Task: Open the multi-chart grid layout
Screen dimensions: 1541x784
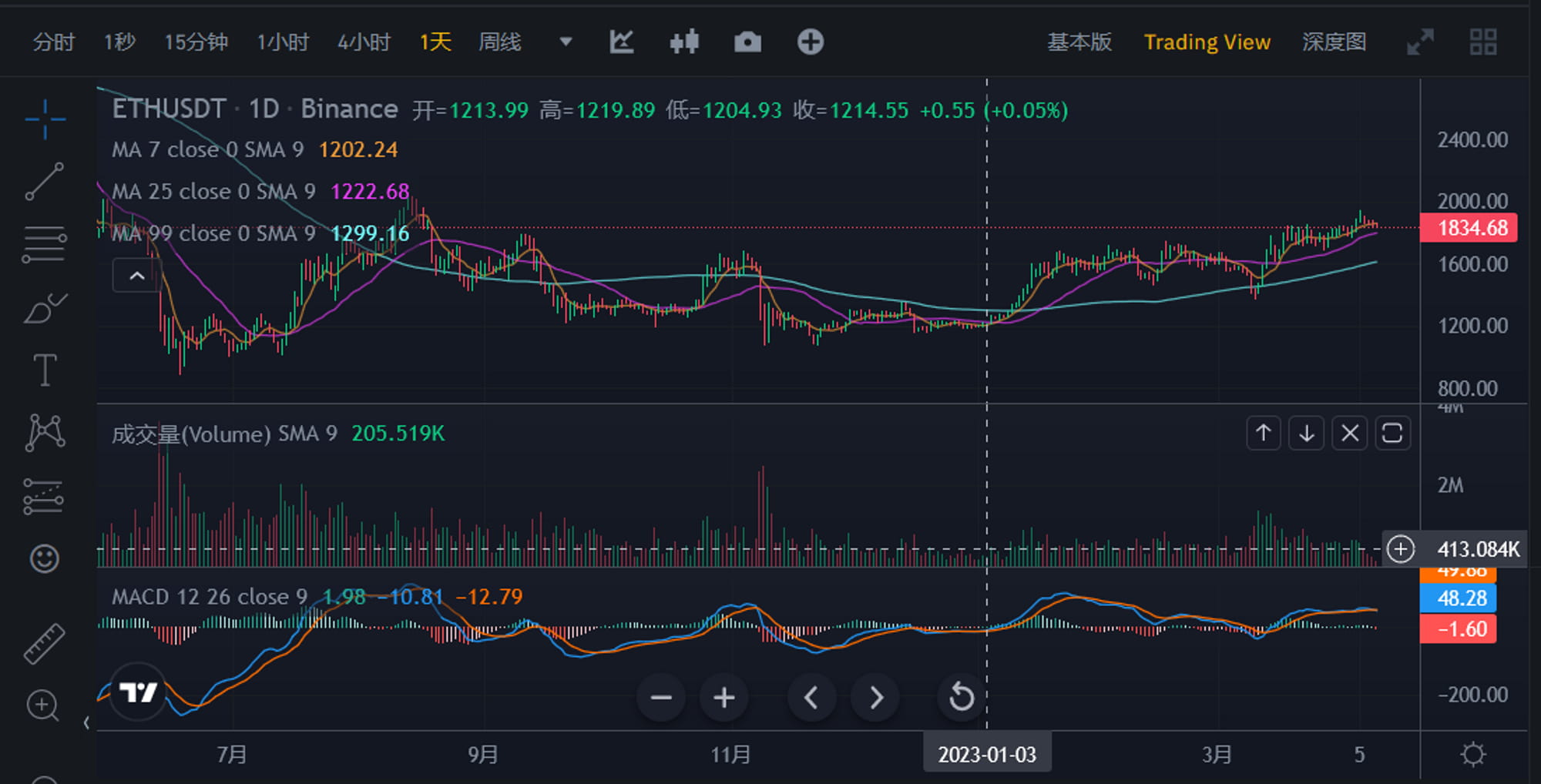Action: pos(1483,42)
